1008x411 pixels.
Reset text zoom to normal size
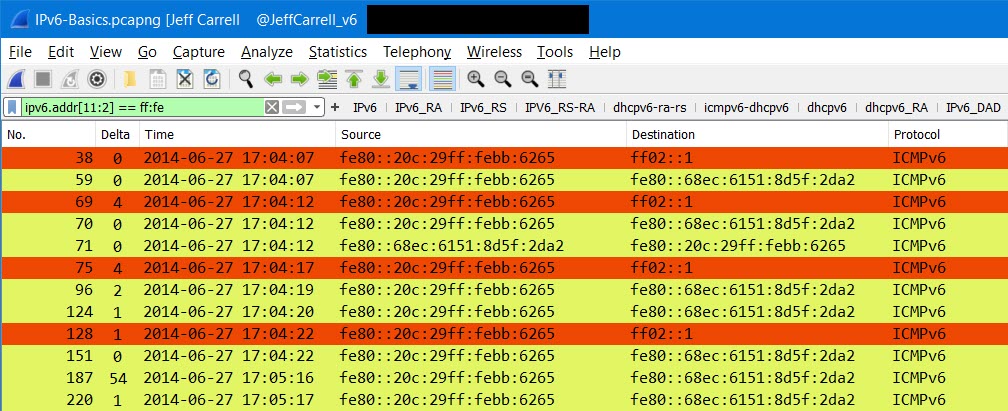530,79
